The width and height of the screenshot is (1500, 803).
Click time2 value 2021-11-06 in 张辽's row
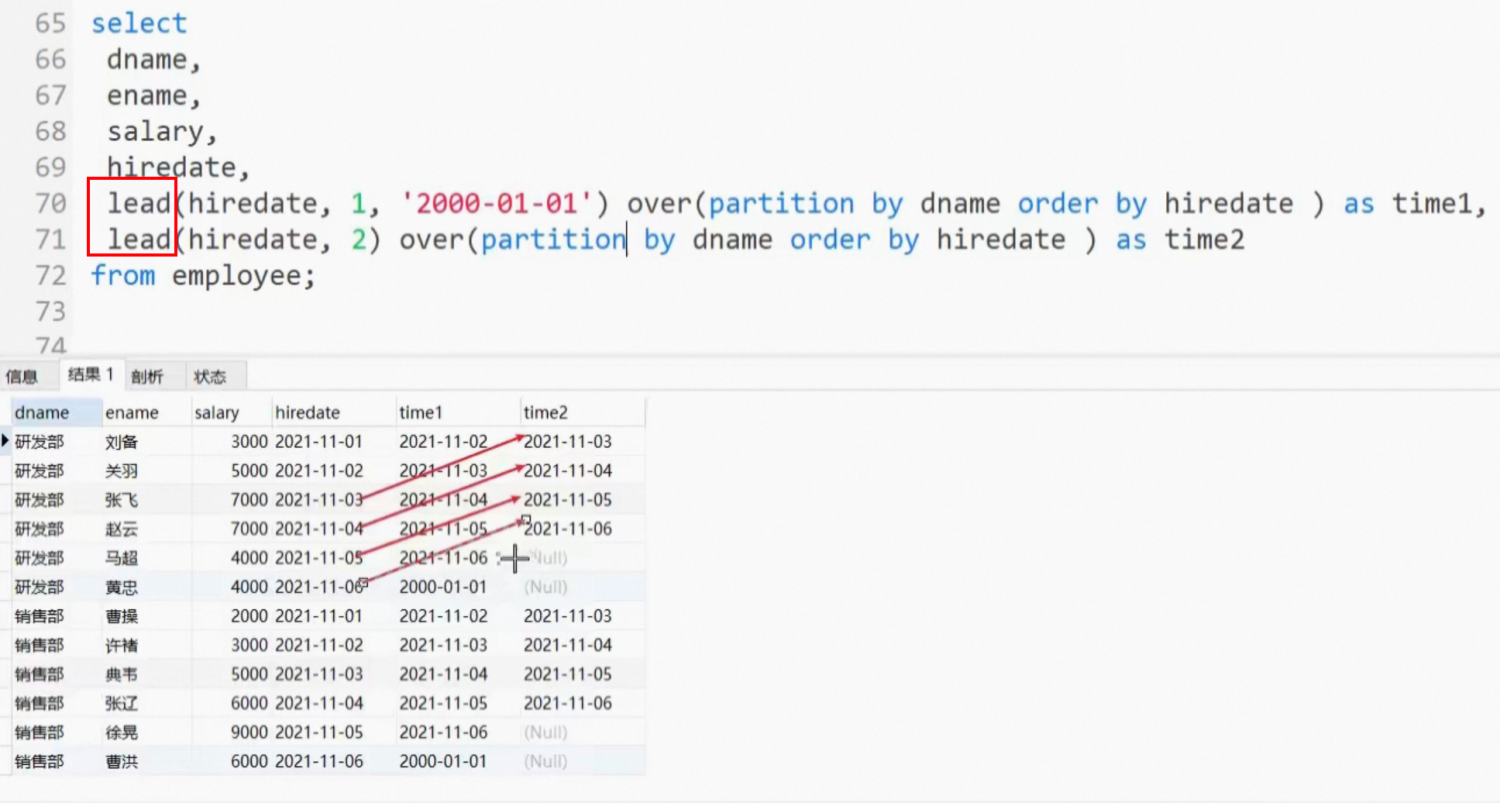pos(568,703)
